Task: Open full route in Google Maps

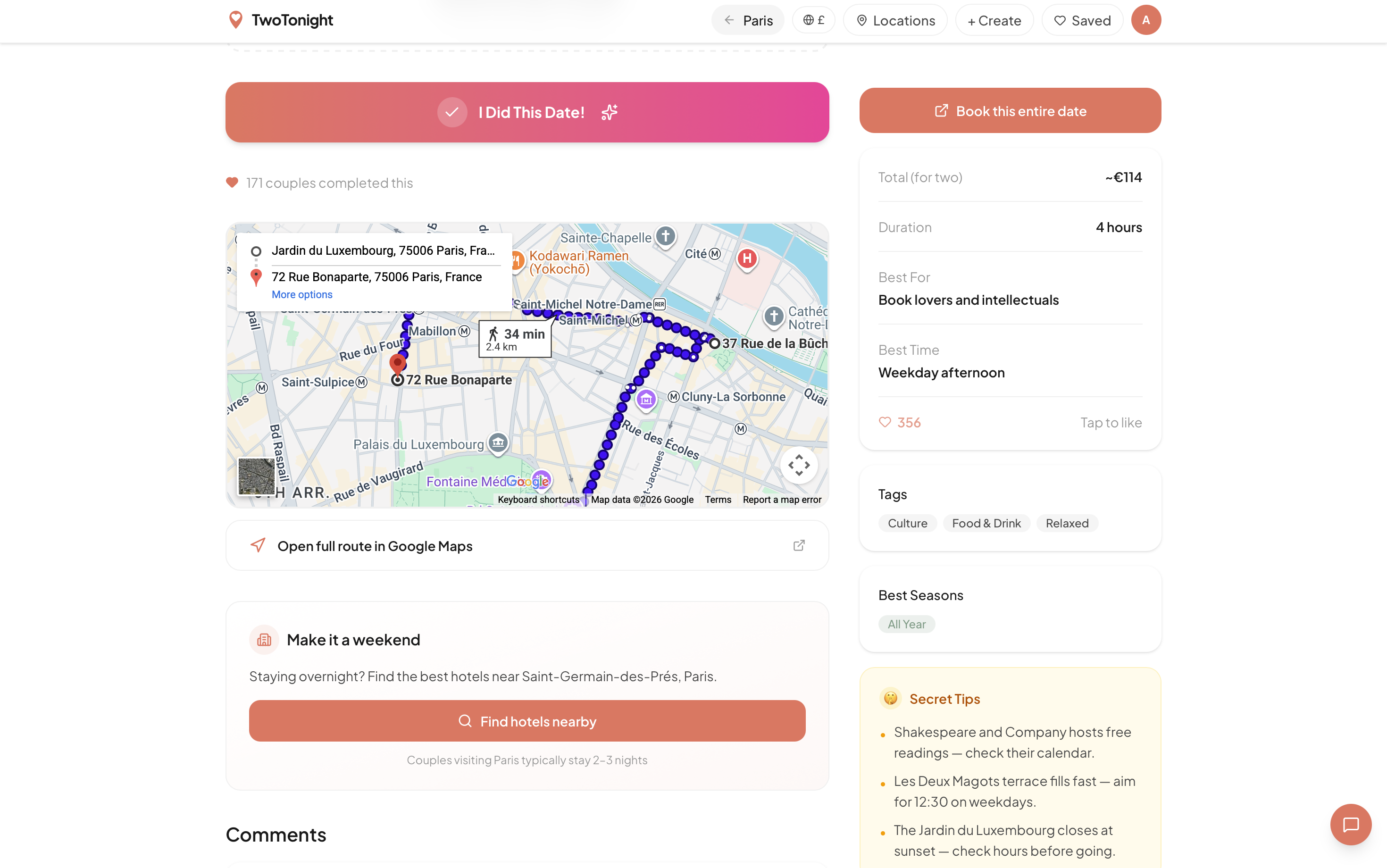Action: click(x=527, y=545)
